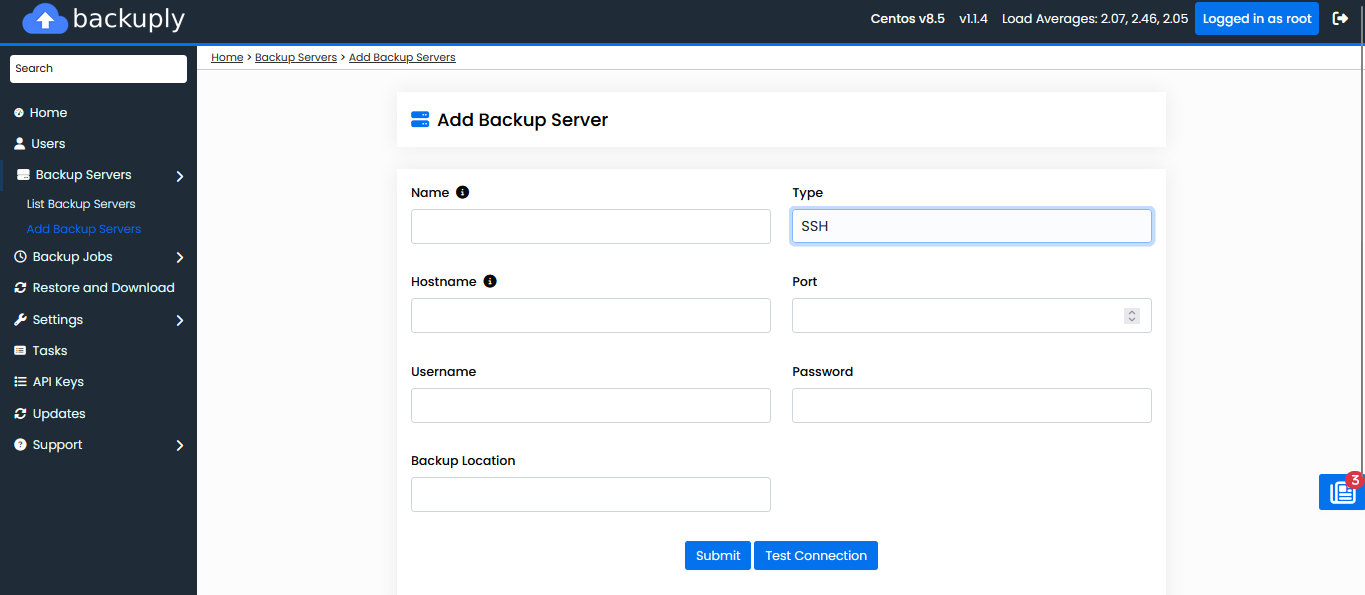Open the news widget with badge 3
Screen dimensions: 1365x595
(x=1341, y=492)
